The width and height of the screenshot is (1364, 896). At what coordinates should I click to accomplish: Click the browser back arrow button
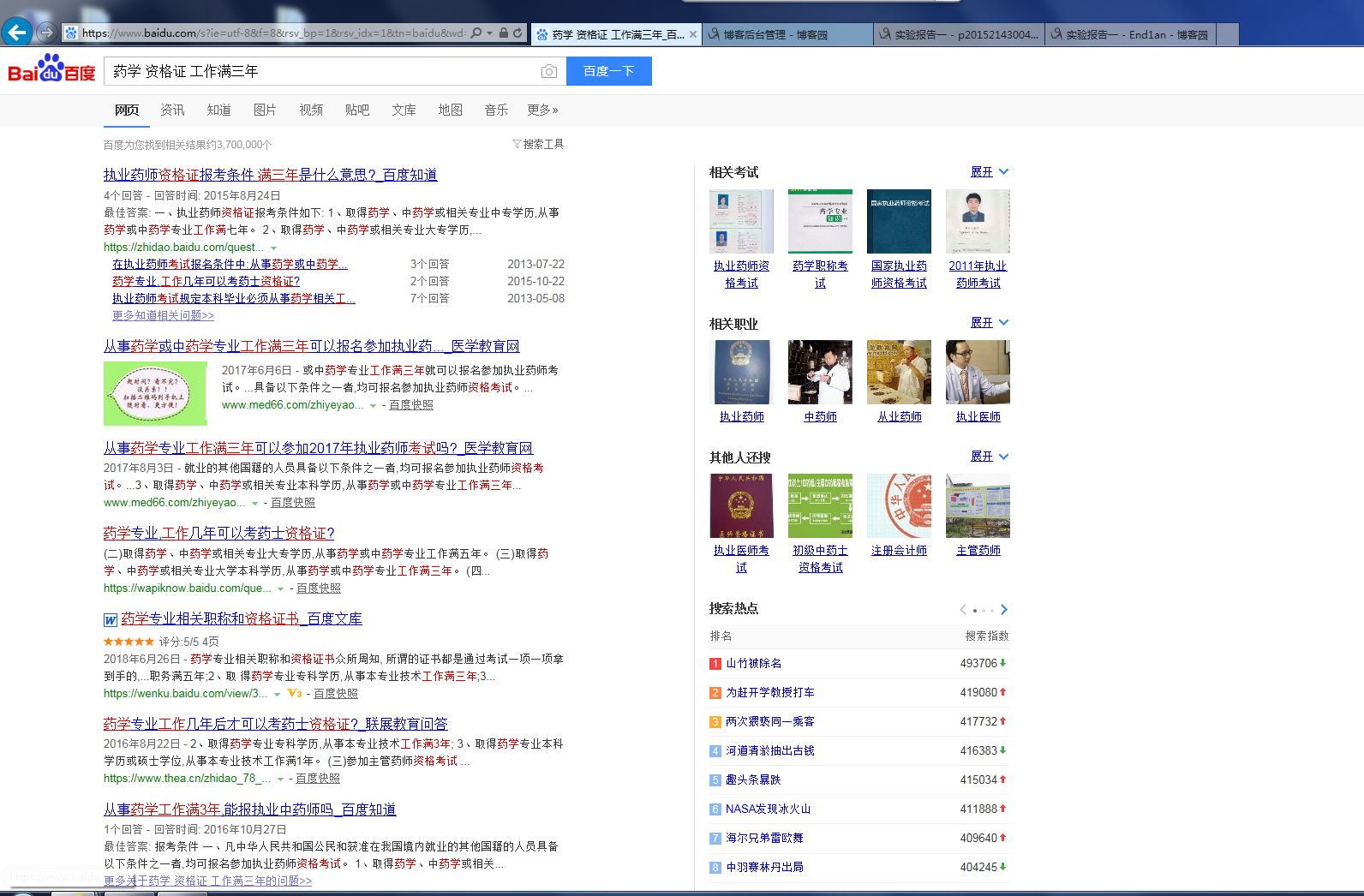pos(17,33)
